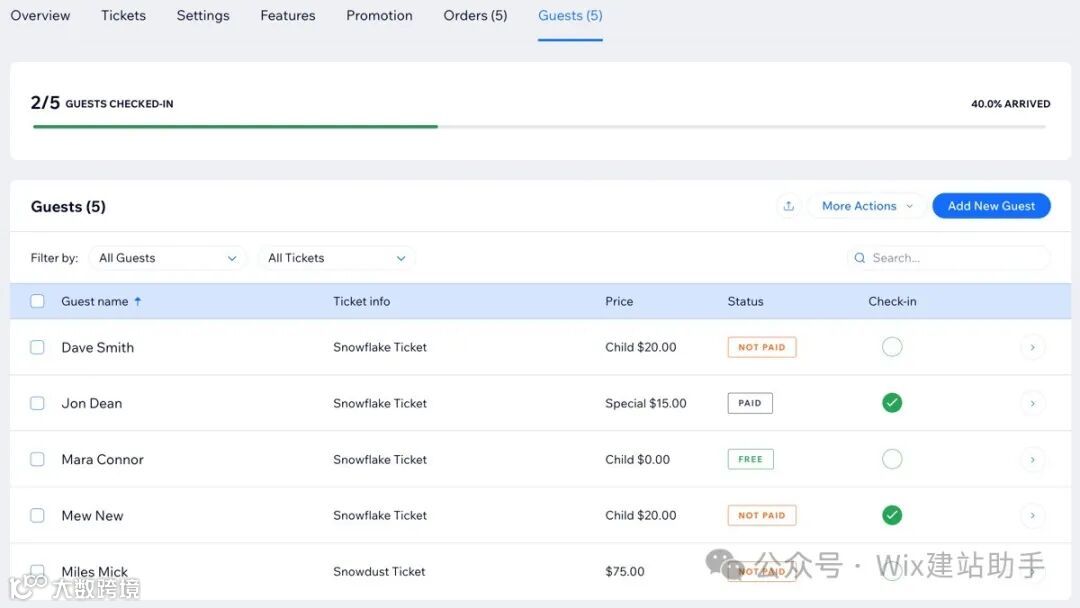Image resolution: width=1080 pixels, height=608 pixels.
Task: Click the search magnifier icon
Action: 859,258
